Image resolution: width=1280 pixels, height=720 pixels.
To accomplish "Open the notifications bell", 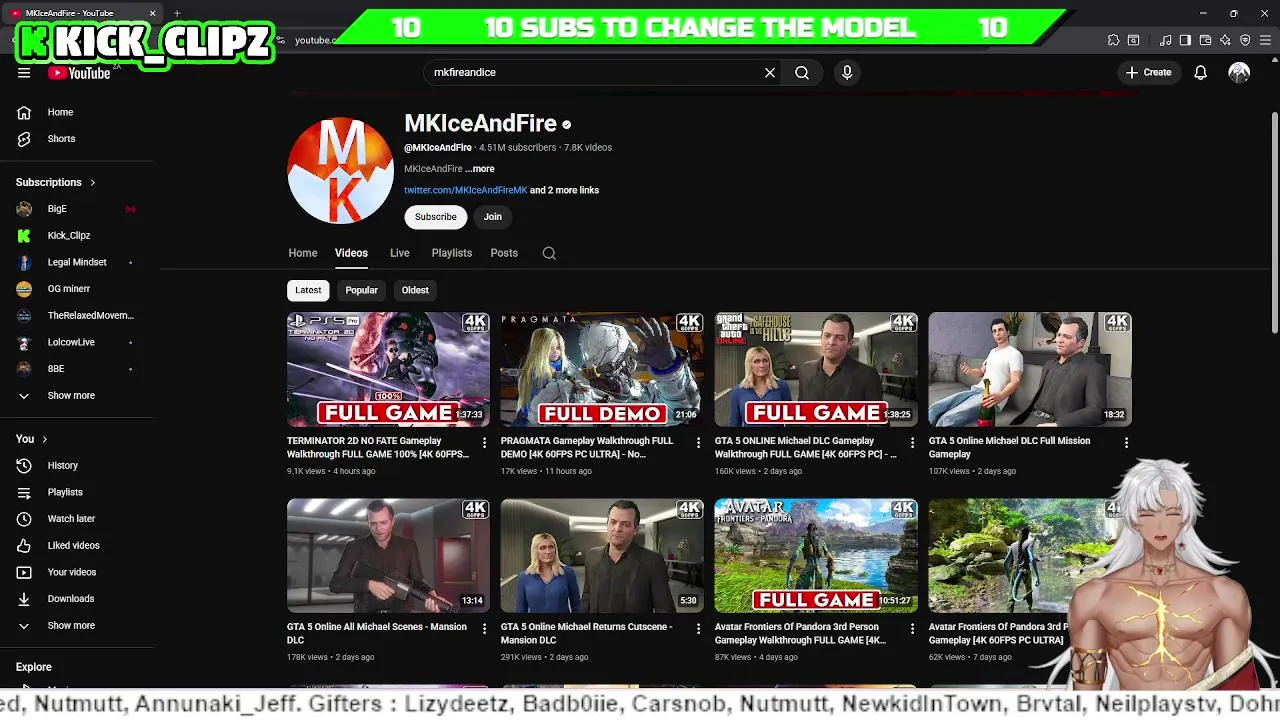I will click(x=1200, y=72).
